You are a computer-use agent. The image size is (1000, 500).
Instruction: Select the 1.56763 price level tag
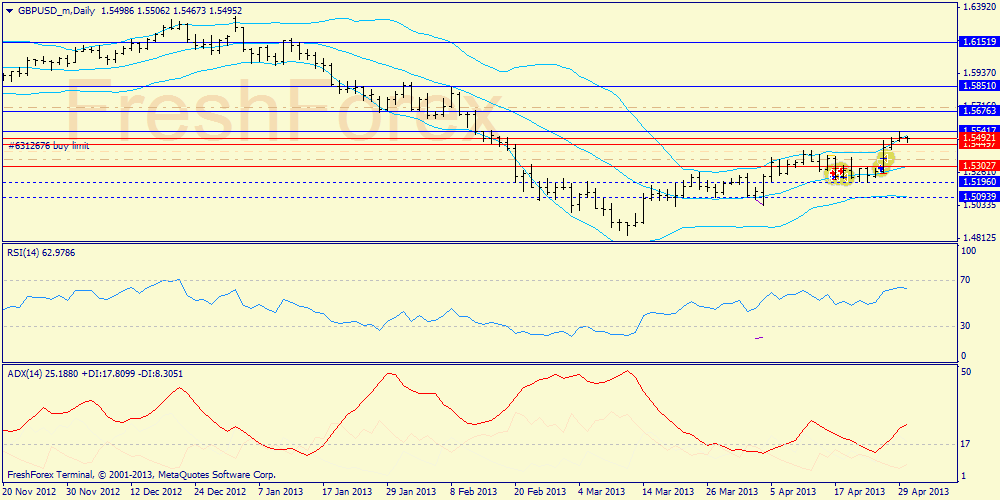click(978, 112)
